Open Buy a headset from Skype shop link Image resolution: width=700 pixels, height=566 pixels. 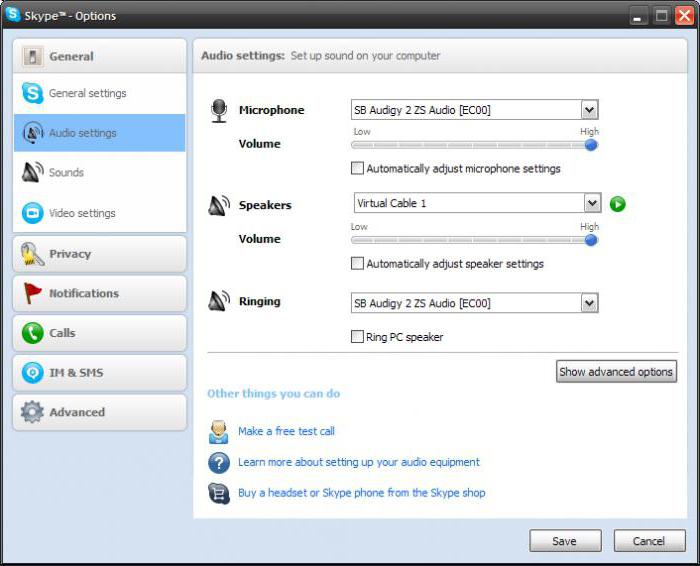click(x=362, y=493)
